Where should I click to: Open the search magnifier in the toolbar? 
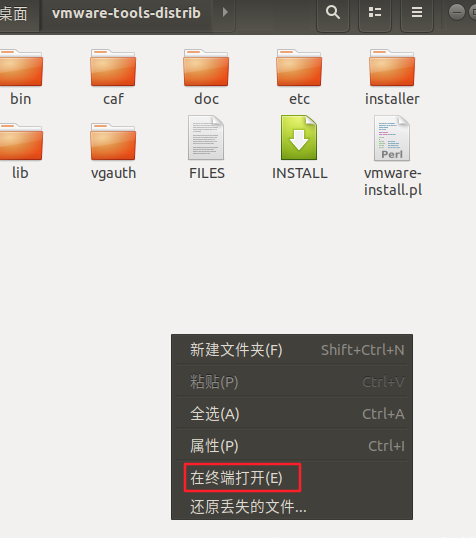pos(333,14)
